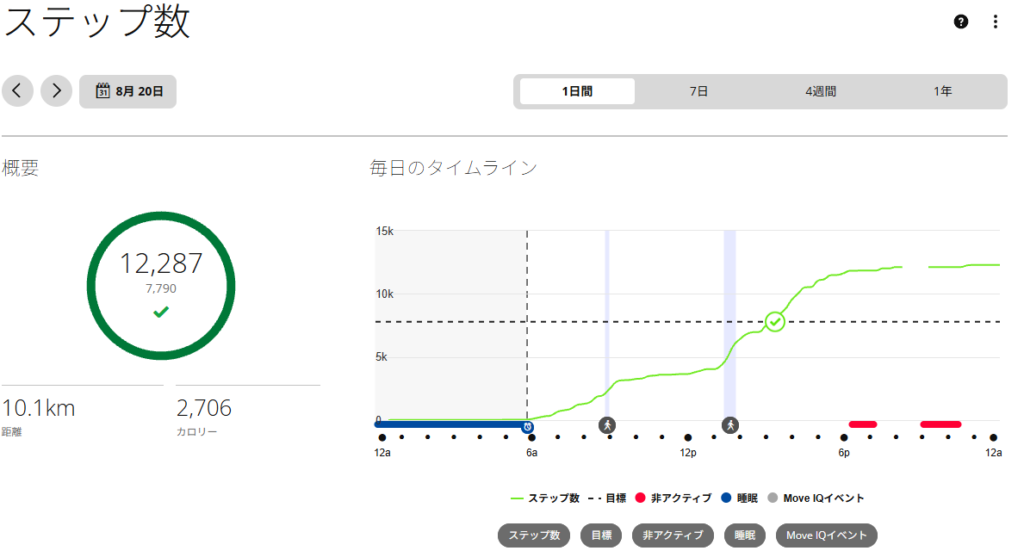Switch to the 7日 tab

(698, 91)
